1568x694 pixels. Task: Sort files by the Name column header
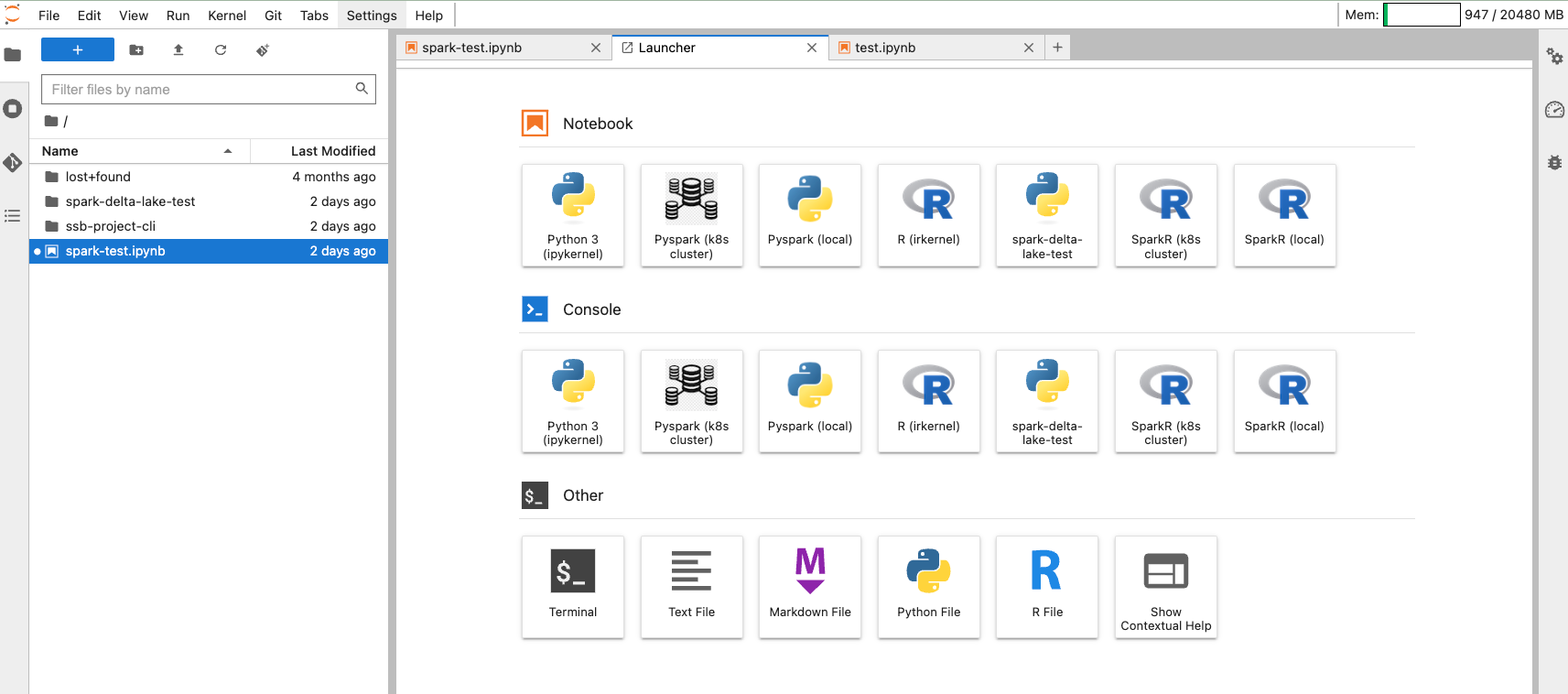[x=139, y=151]
